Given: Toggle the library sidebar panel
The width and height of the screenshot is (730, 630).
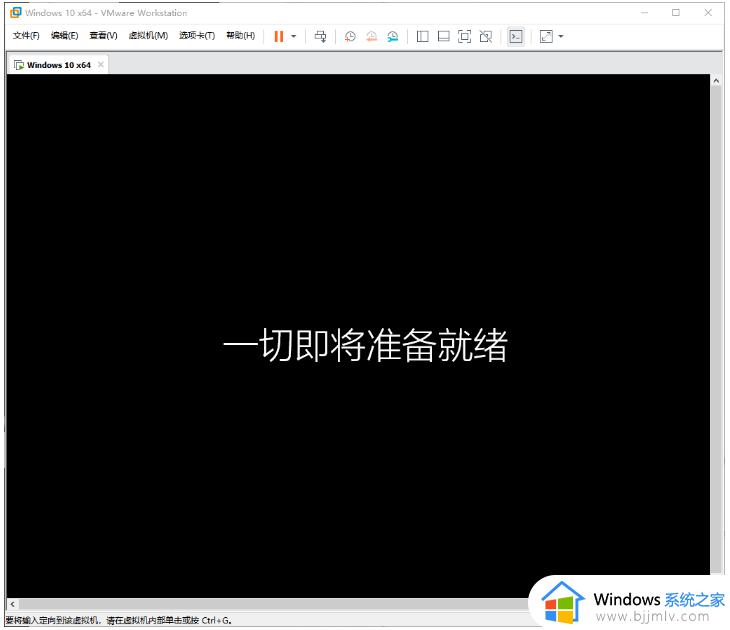Looking at the screenshot, I should pos(423,36).
